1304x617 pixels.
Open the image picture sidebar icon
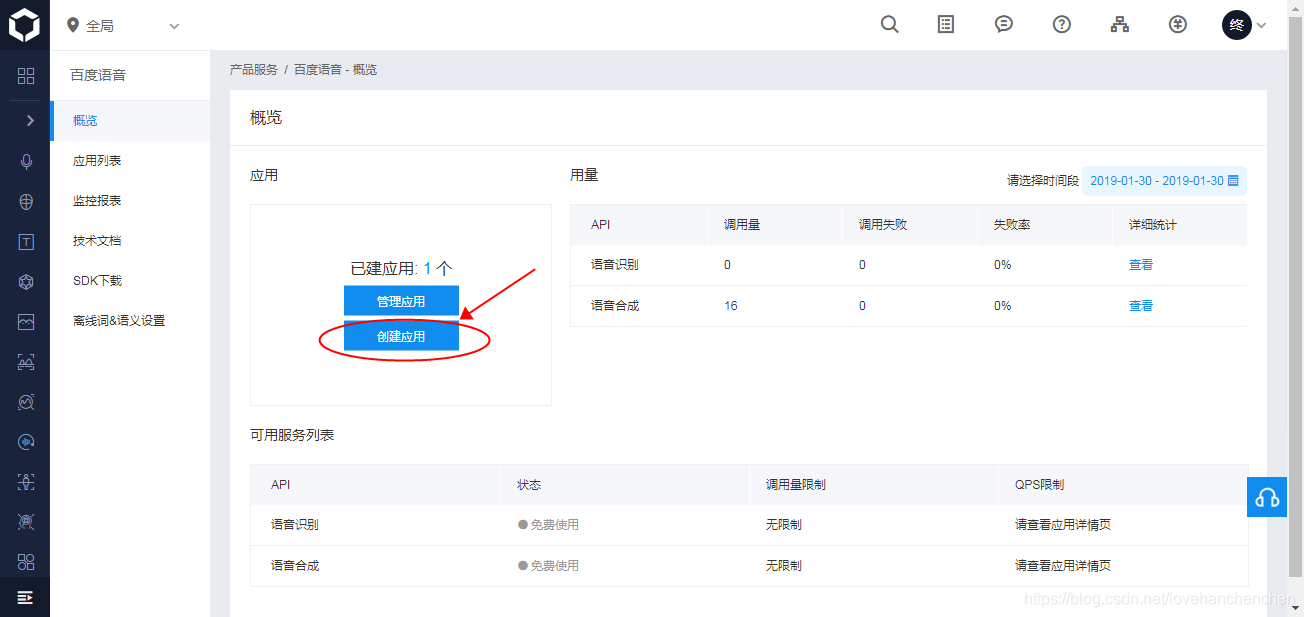point(26,321)
